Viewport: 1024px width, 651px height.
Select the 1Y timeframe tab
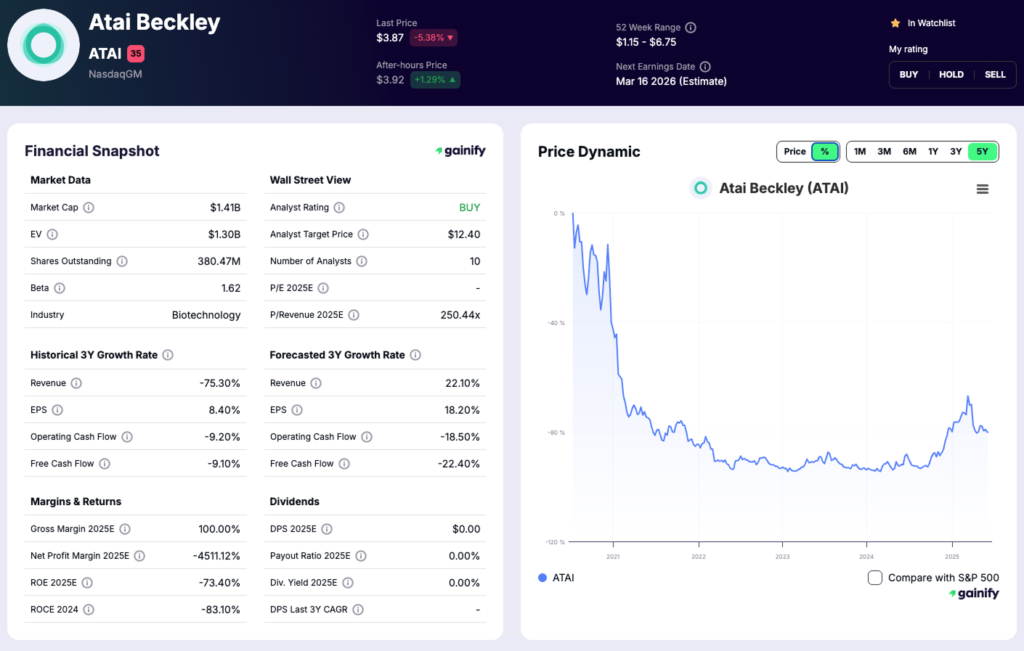tap(933, 151)
